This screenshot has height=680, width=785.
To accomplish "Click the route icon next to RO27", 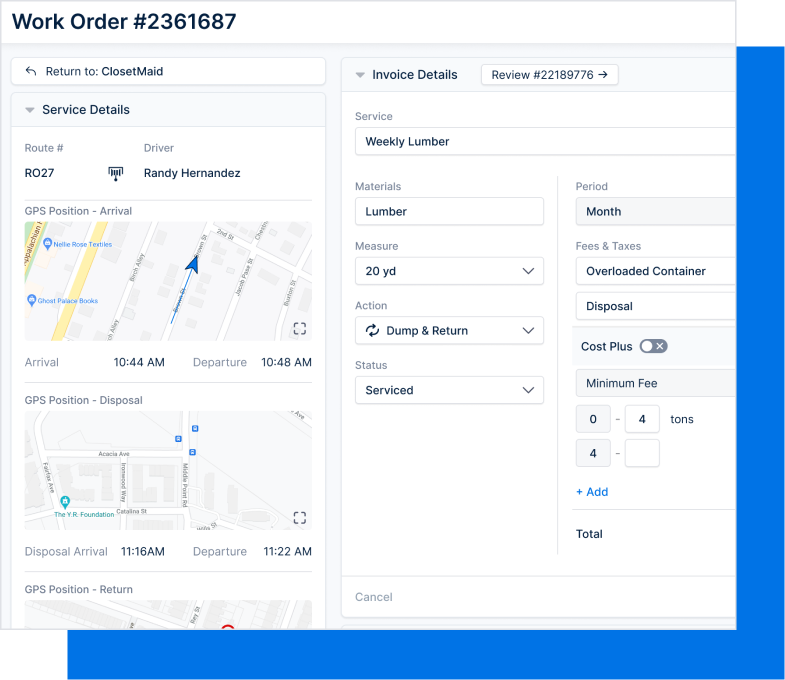I will point(116,173).
